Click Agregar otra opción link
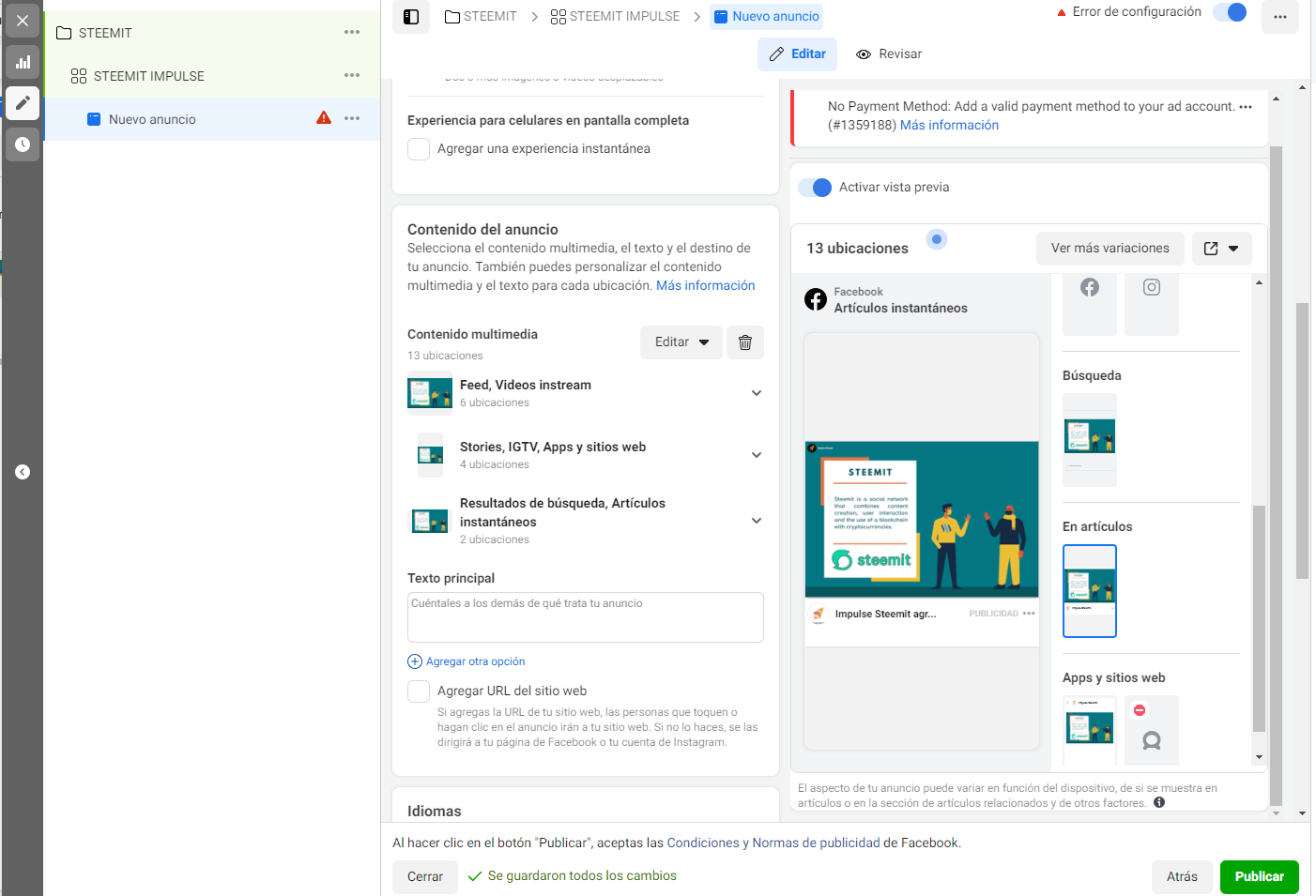 [475, 661]
